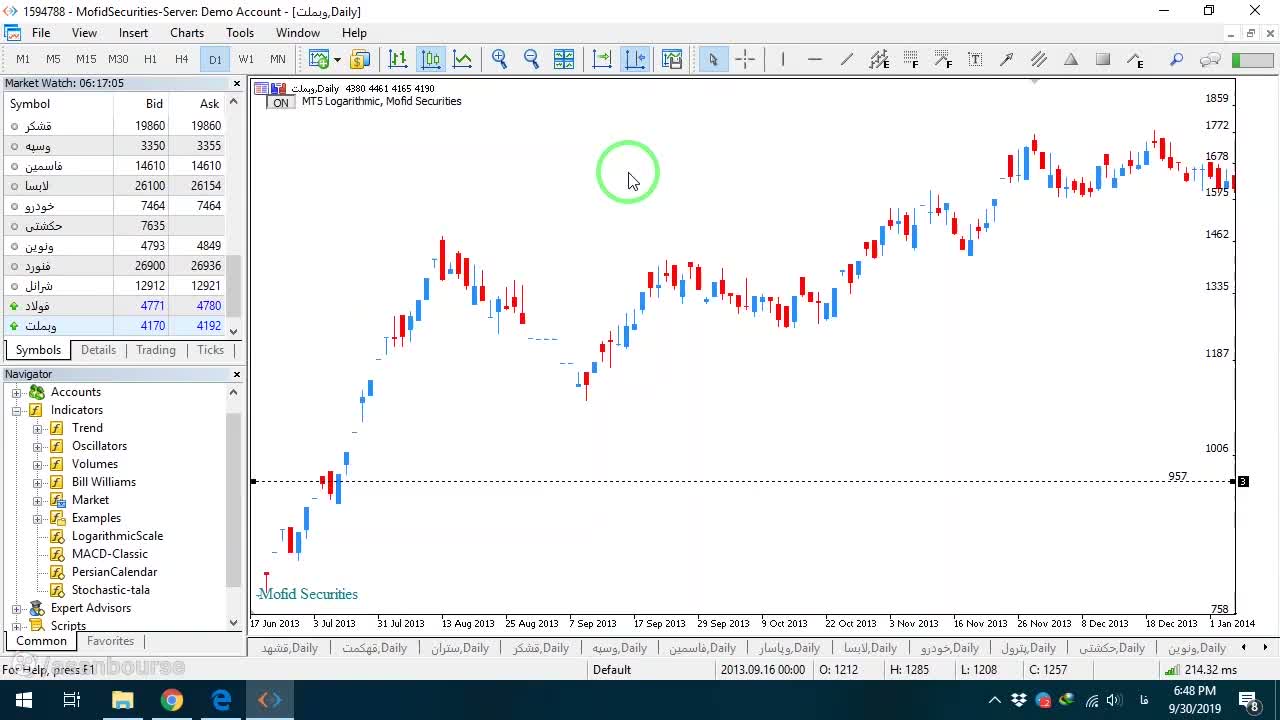
Task: Click the ON button on chart
Action: click(281, 103)
